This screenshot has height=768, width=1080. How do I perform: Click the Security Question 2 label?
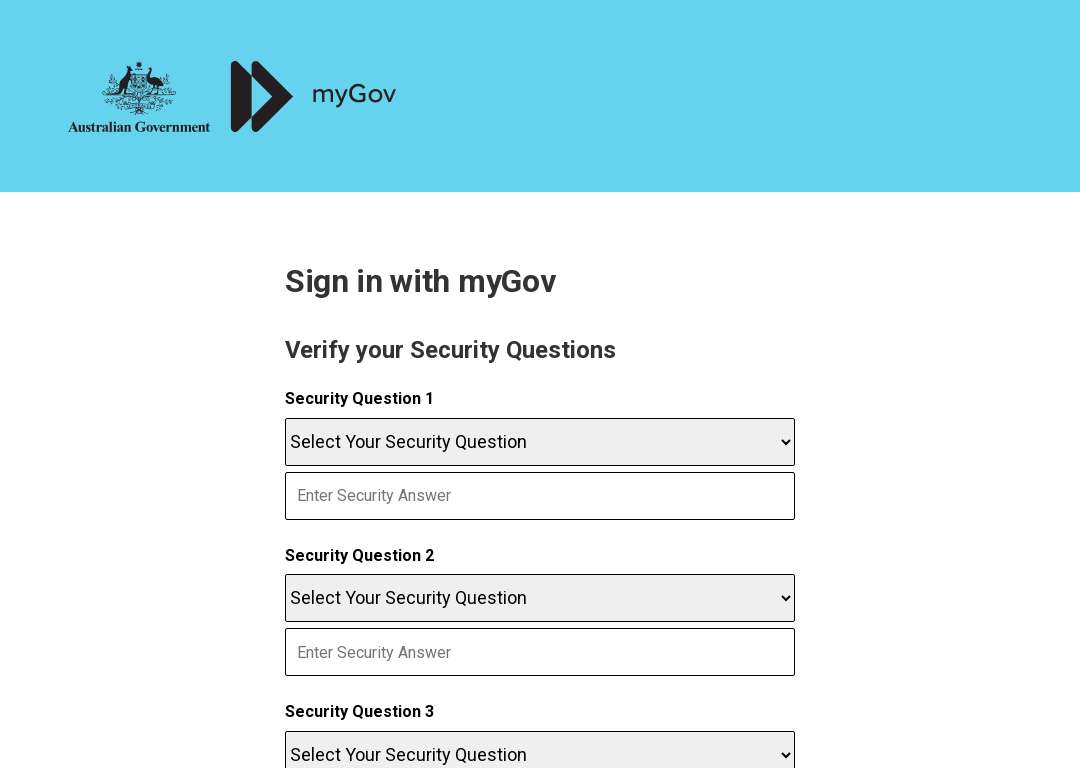[360, 555]
